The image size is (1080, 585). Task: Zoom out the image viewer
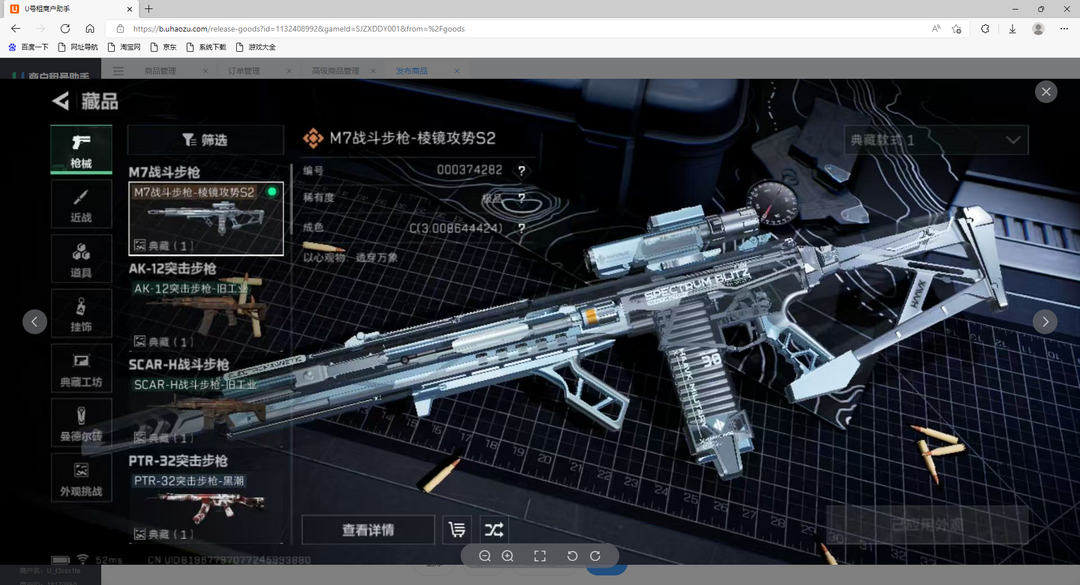coord(485,556)
